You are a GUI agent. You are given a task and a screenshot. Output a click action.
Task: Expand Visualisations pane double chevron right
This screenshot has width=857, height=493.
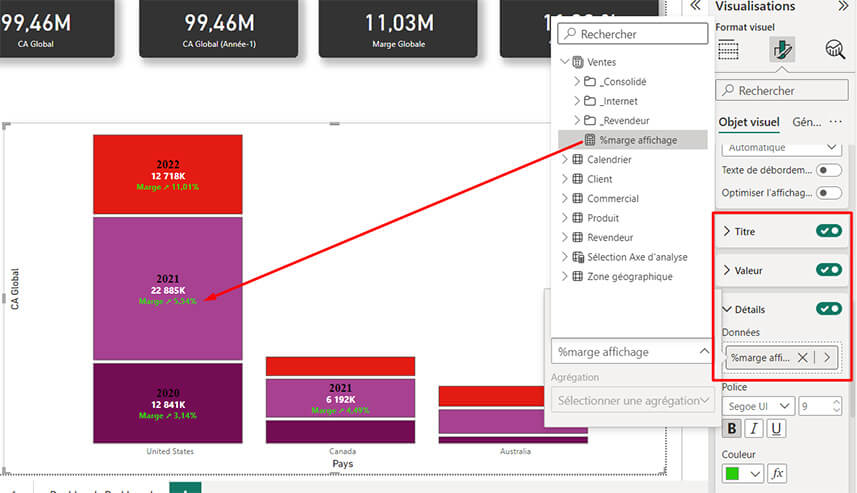843,6
